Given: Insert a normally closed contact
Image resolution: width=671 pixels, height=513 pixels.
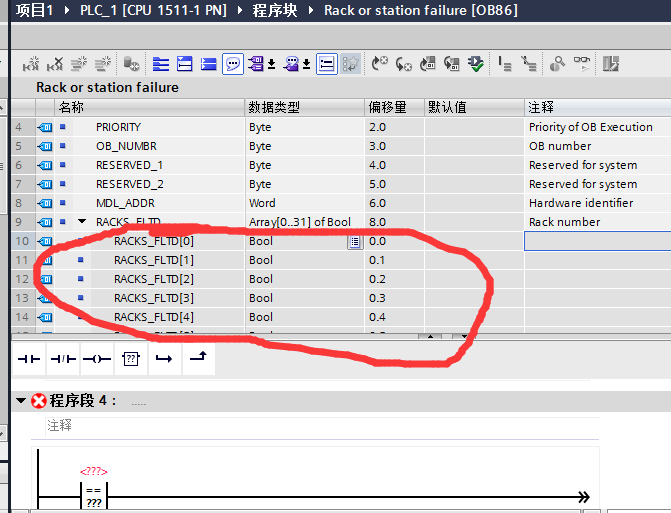Looking at the screenshot, I should coord(63,359).
